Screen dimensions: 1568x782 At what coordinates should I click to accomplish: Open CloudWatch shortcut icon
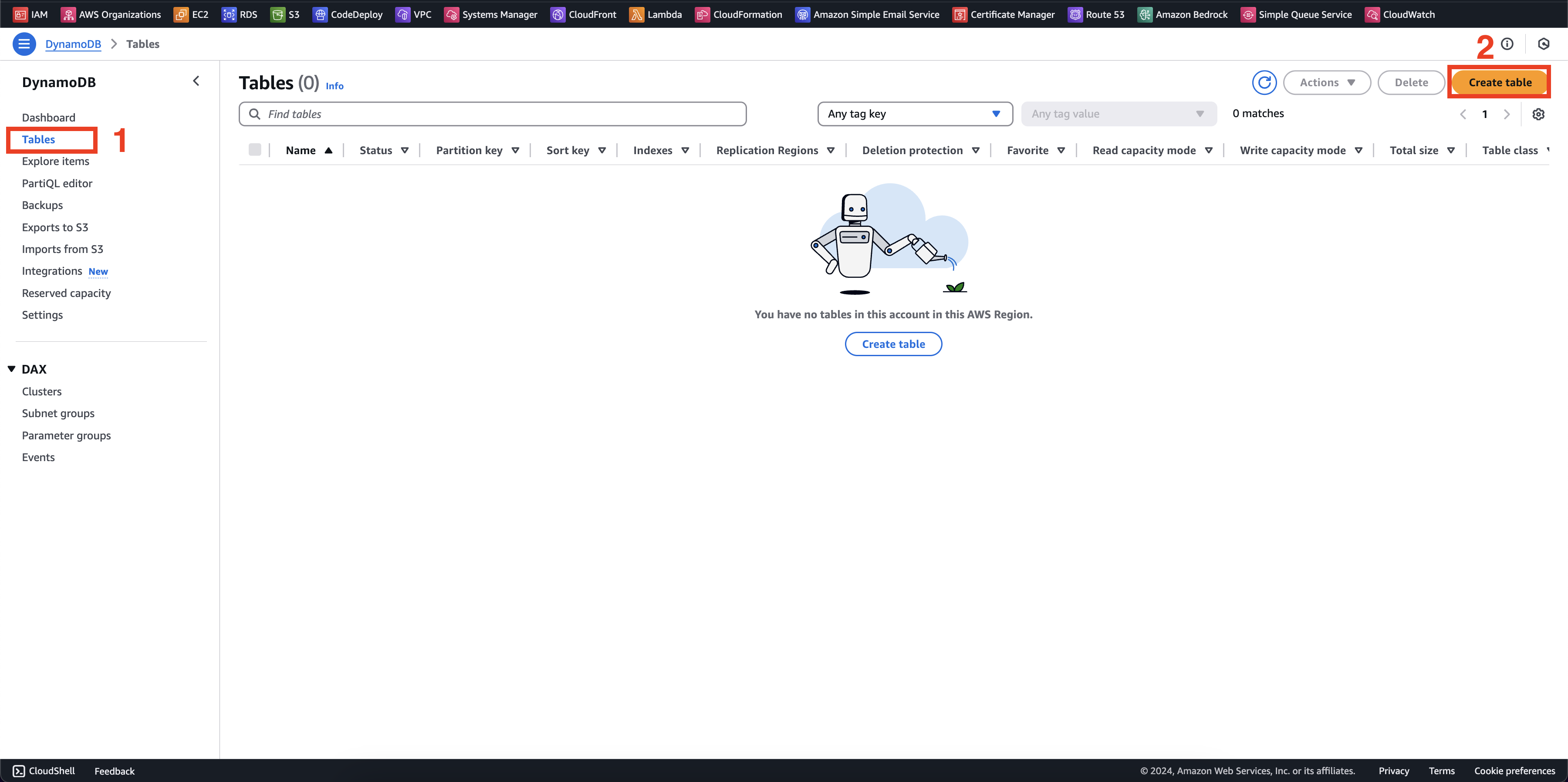point(1372,14)
